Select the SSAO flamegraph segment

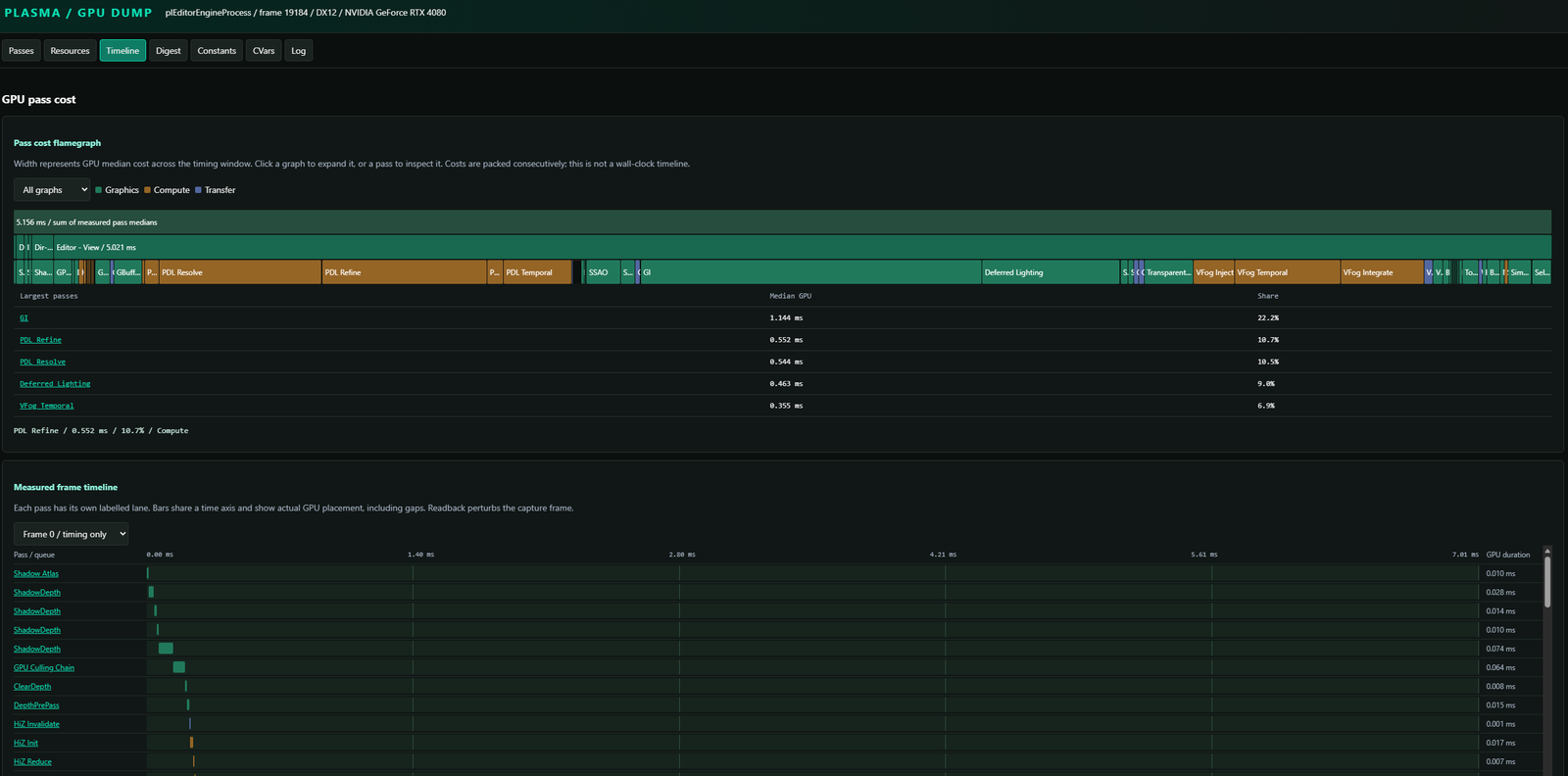tap(603, 272)
